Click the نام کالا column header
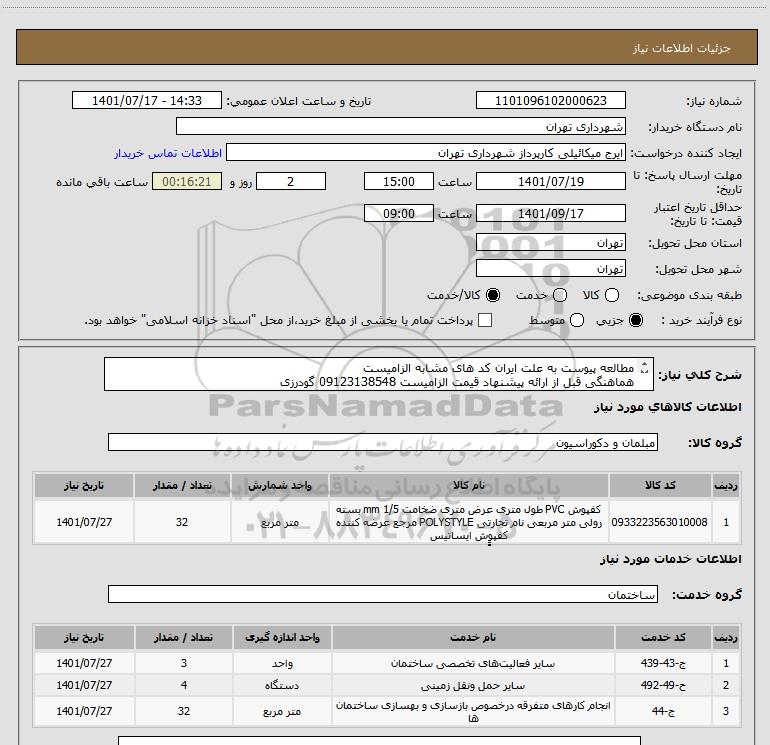The width and height of the screenshot is (770, 745). click(x=468, y=485)
